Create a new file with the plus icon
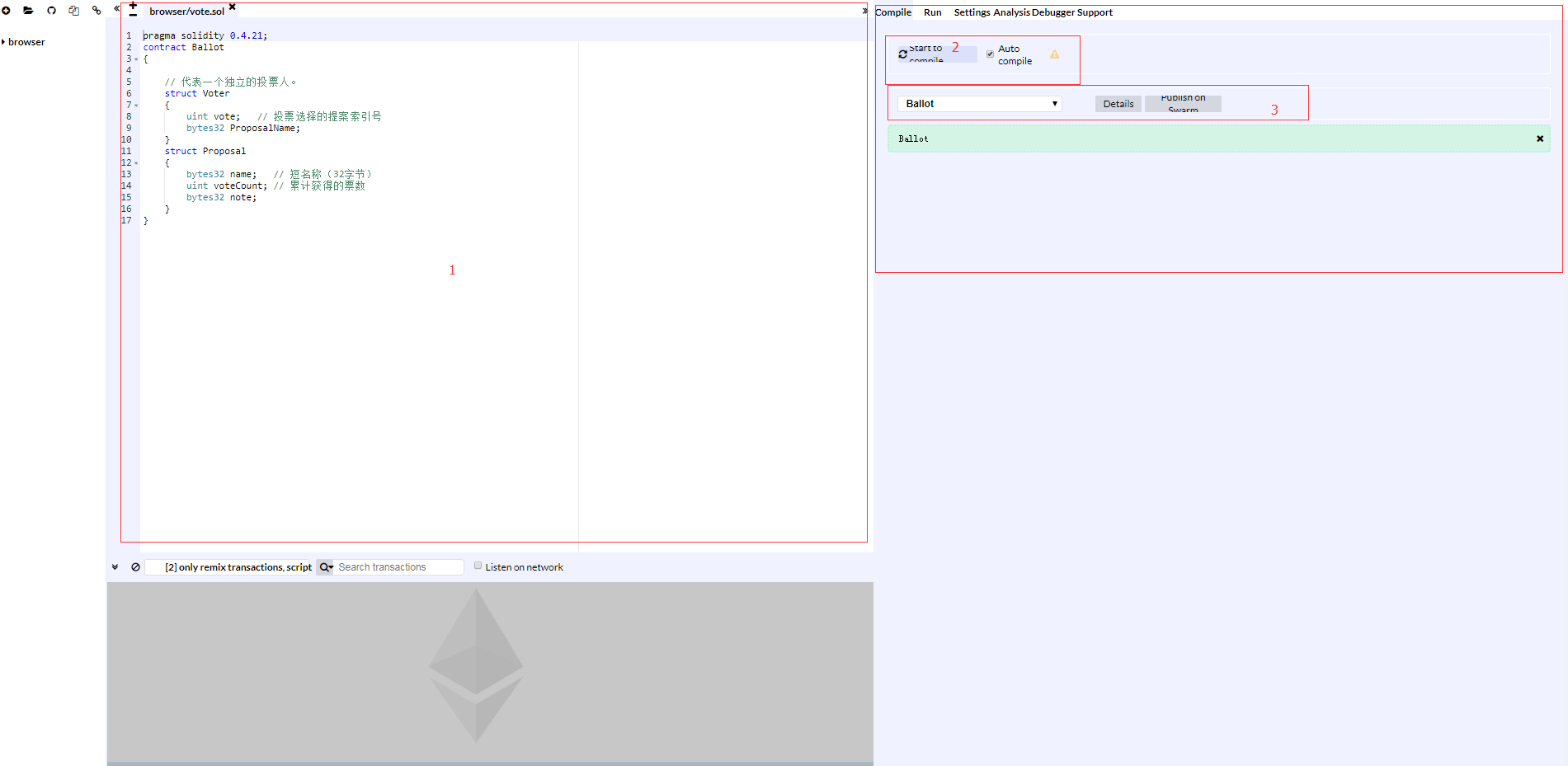This screenshot has height=766, width=1568. tap(6, 11)
